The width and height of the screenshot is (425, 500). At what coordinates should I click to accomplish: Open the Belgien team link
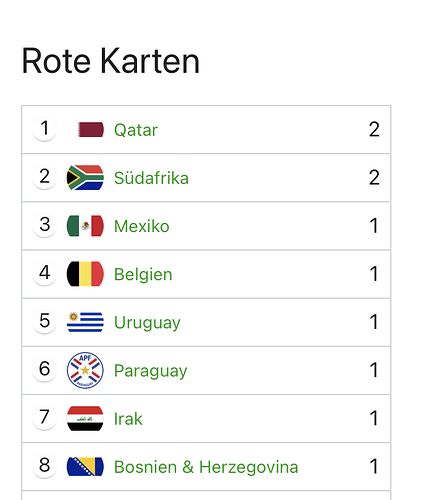pos(143,274)
